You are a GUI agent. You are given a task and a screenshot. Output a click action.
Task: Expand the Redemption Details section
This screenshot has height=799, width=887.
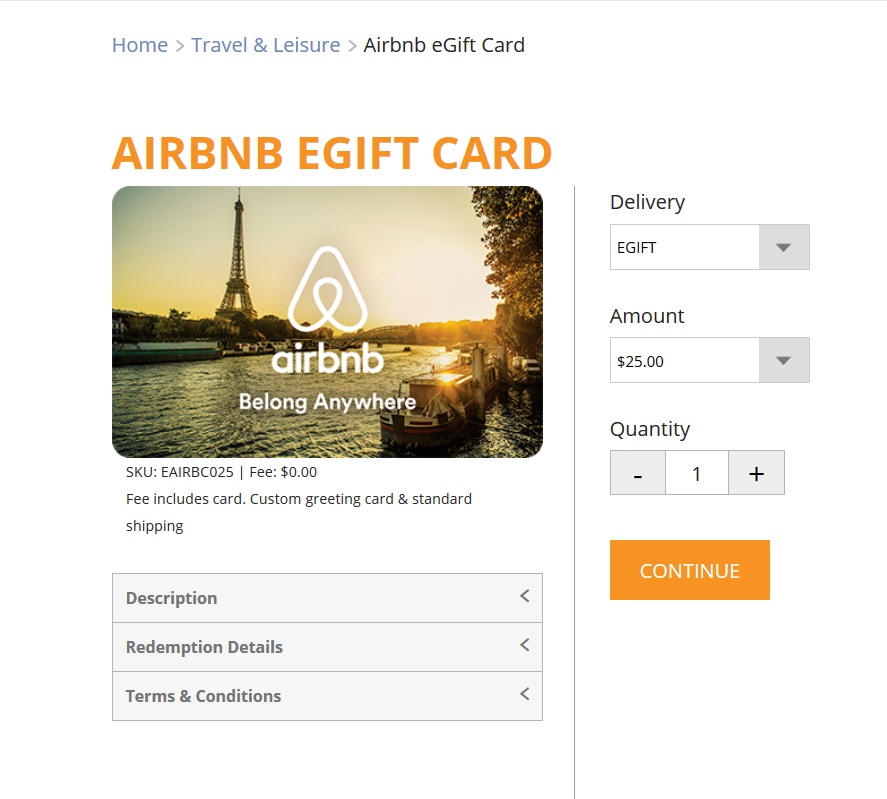coord(326,646)
